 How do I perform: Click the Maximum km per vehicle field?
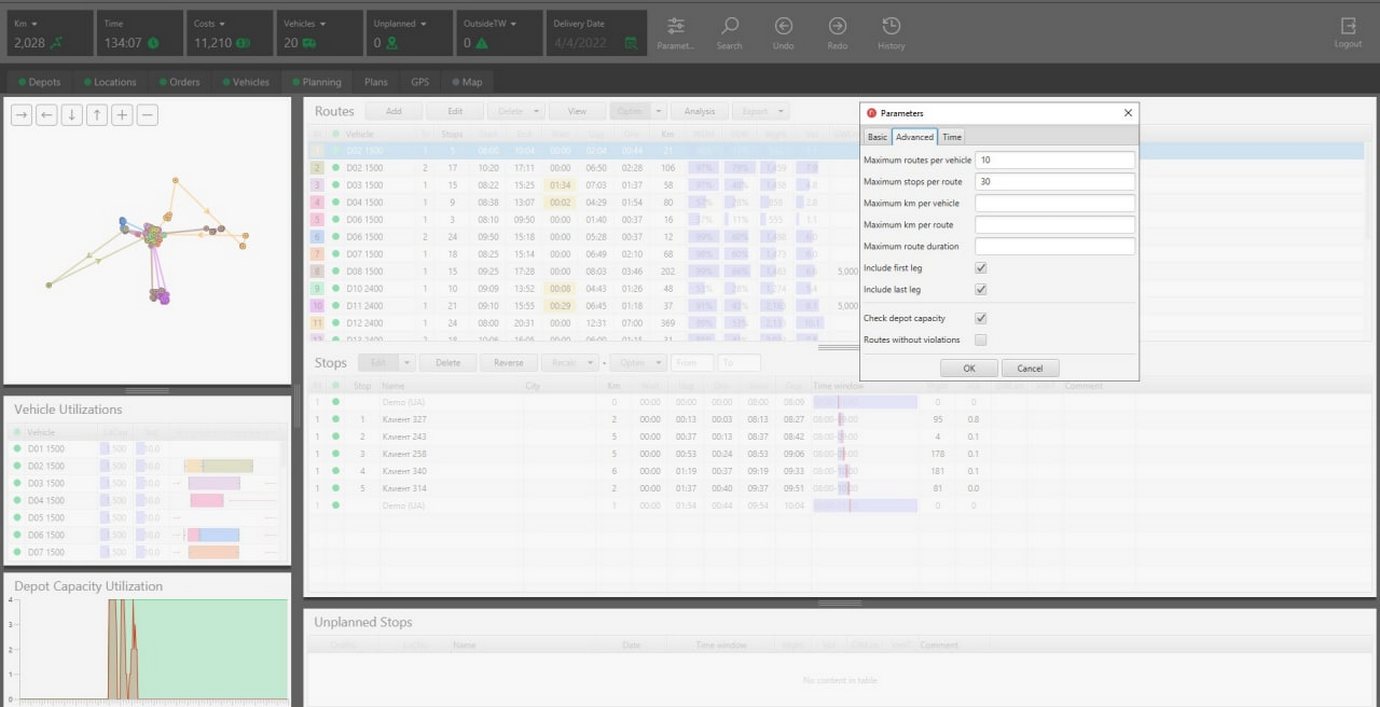1055,203
